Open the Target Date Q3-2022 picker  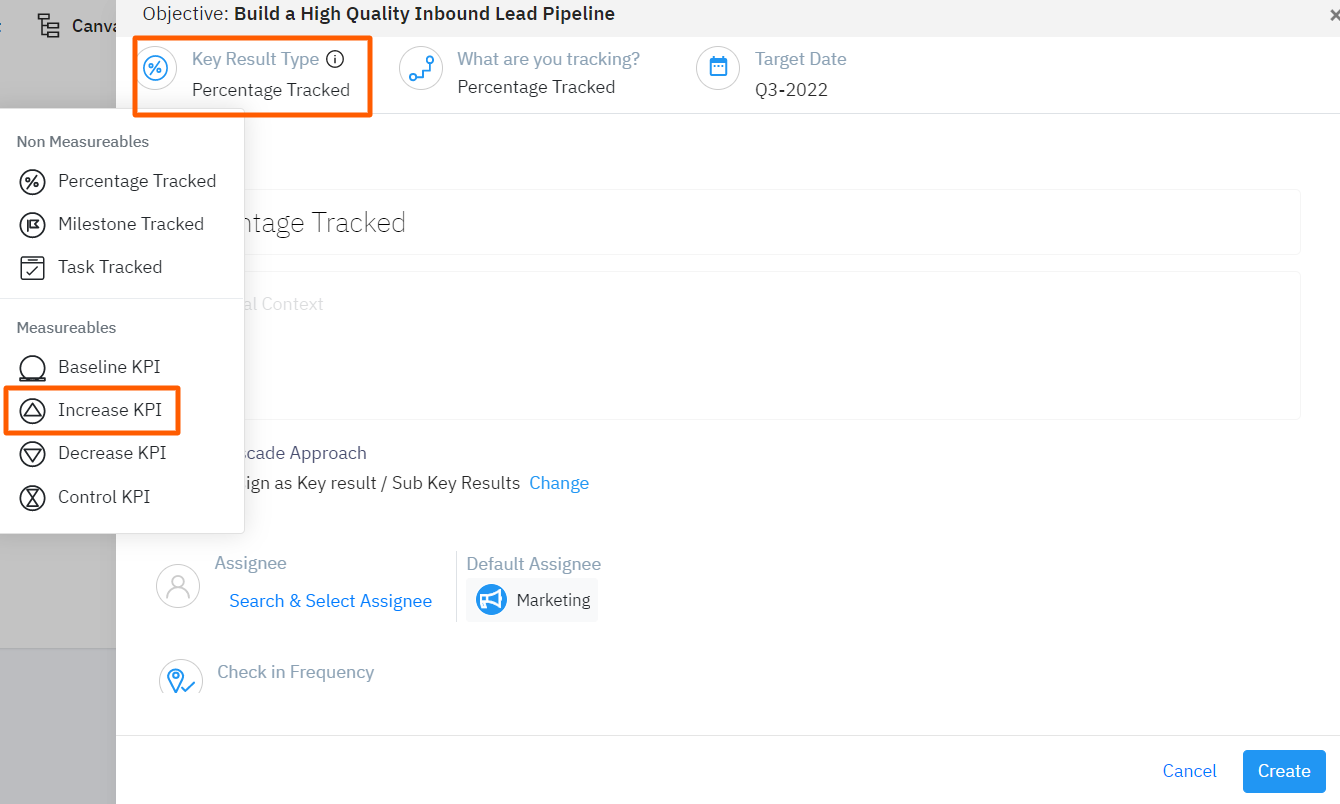[x=791, y=89]
